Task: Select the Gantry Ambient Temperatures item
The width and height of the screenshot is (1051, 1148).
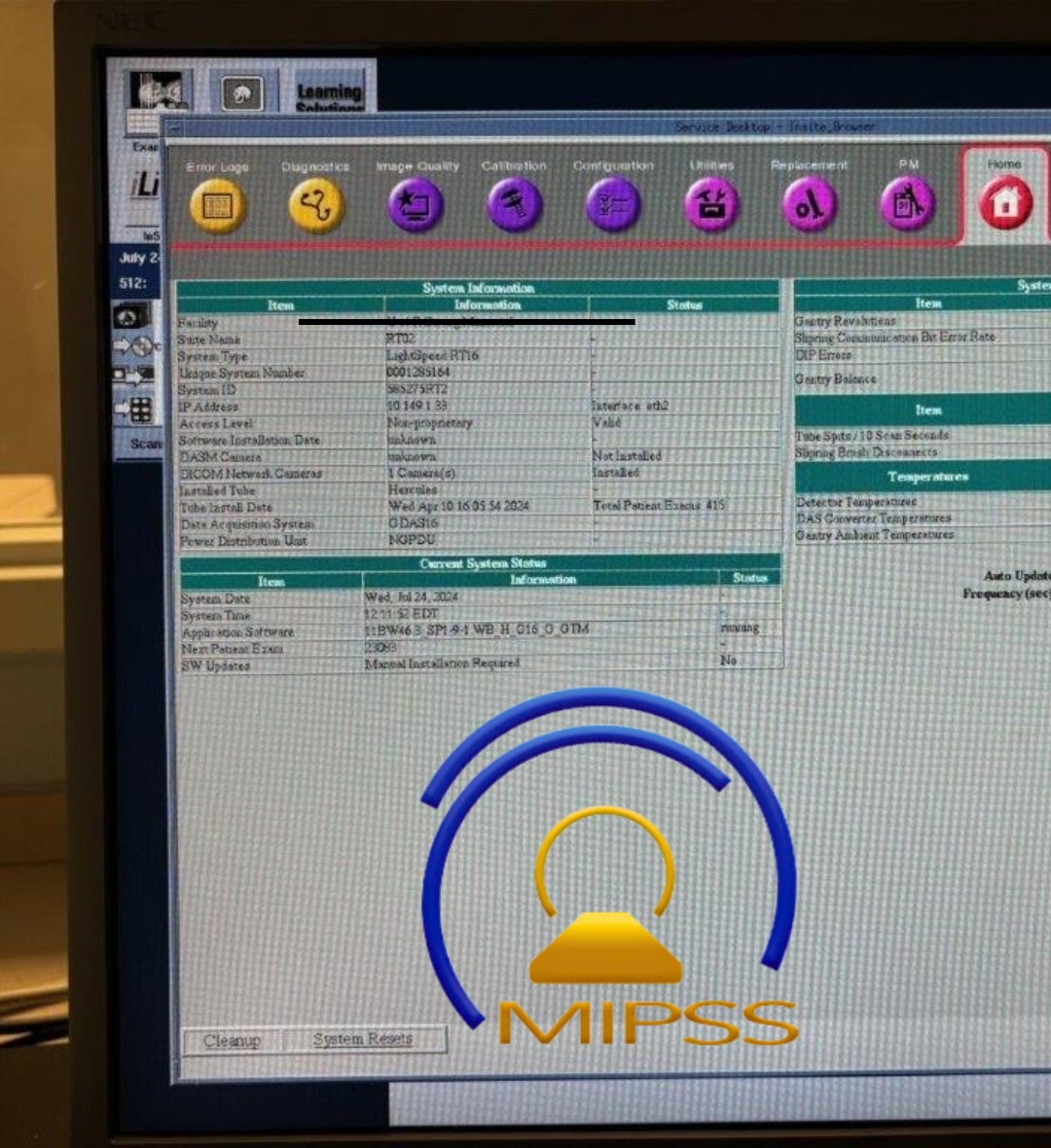Action: 875,535
